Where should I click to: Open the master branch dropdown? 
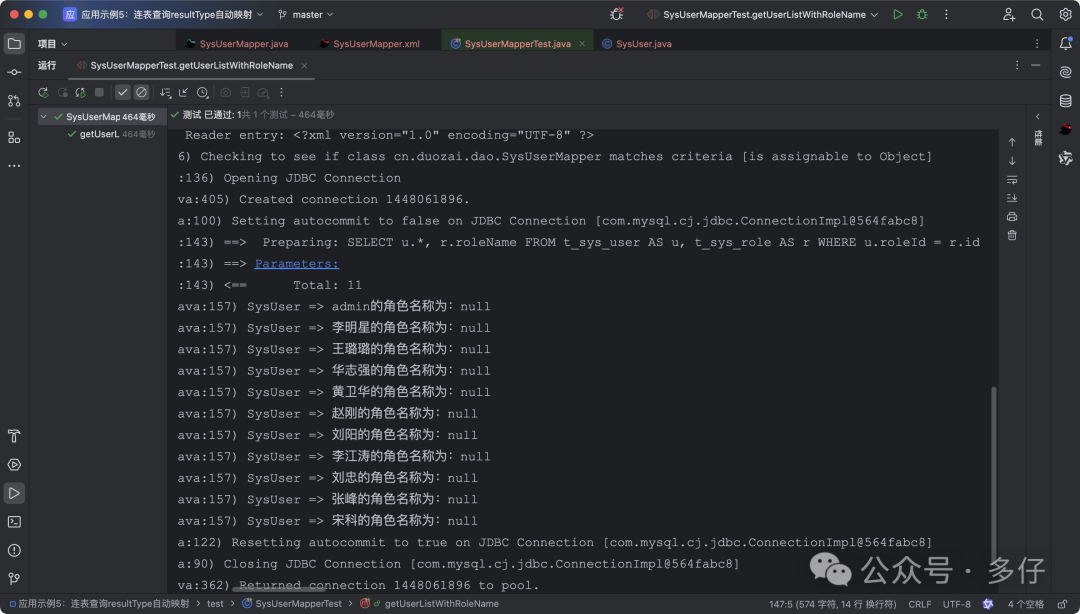(306, 14)
